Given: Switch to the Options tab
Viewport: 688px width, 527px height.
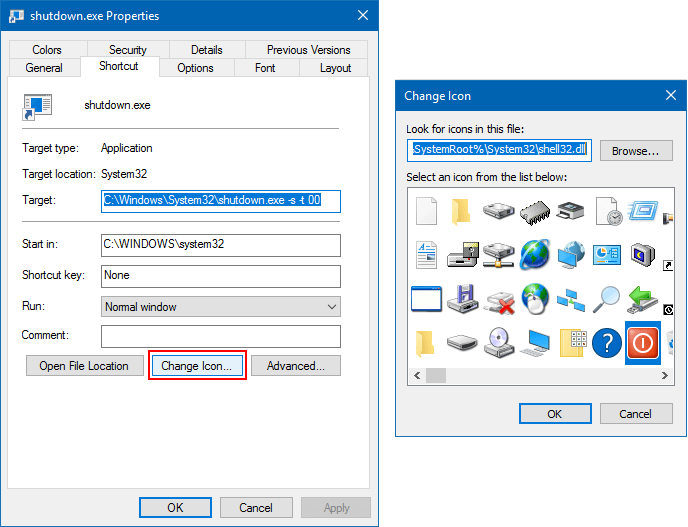Looking at the screenshot, I should coord(195,68).
